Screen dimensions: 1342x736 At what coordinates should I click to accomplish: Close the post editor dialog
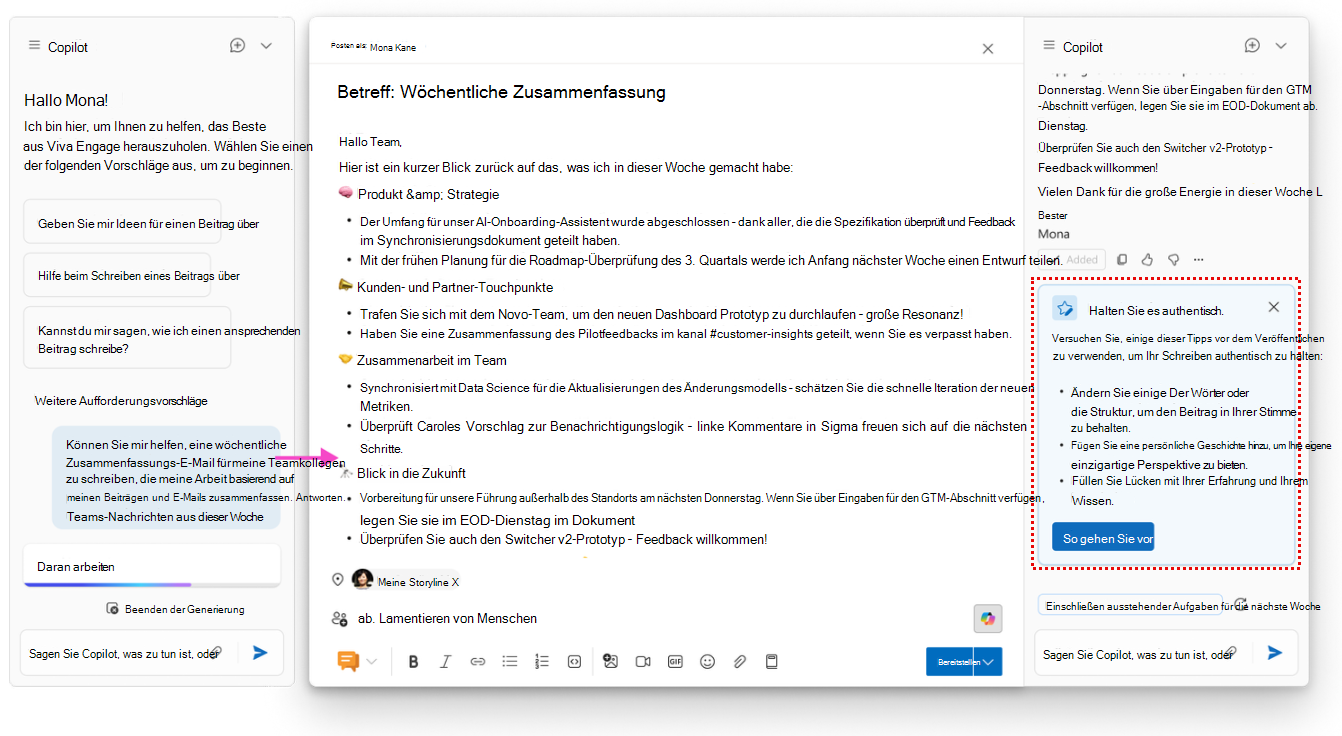(x=988, y=49)
